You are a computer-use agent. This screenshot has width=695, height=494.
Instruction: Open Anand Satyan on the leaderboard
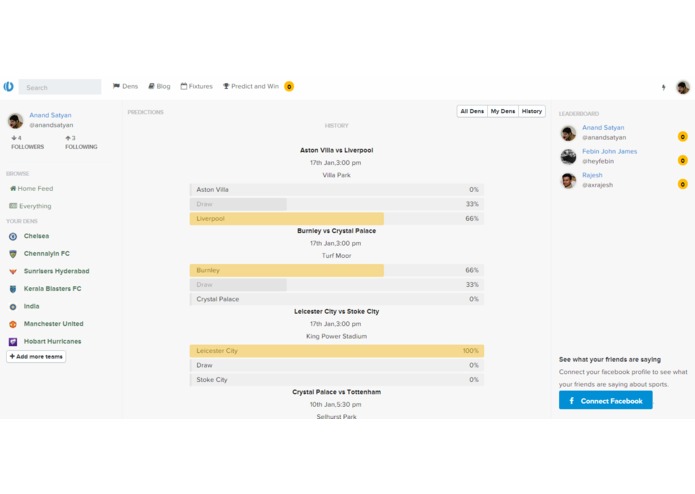[x=603, y=128]
